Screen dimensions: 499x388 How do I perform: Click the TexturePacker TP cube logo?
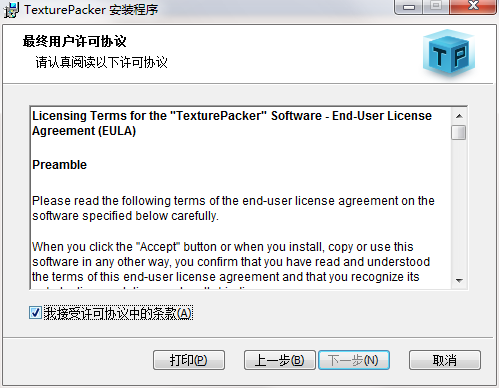(x=449, y=53)
